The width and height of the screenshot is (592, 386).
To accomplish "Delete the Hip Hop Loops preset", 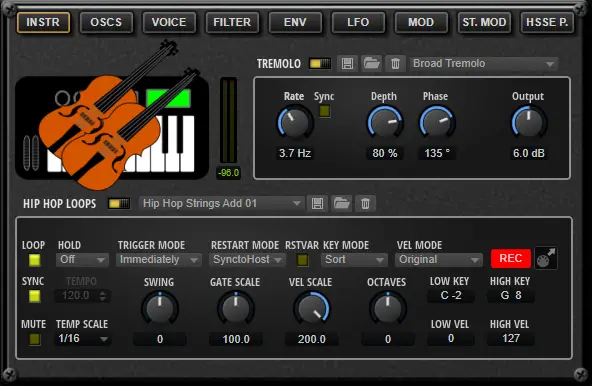I will [365, 204].
